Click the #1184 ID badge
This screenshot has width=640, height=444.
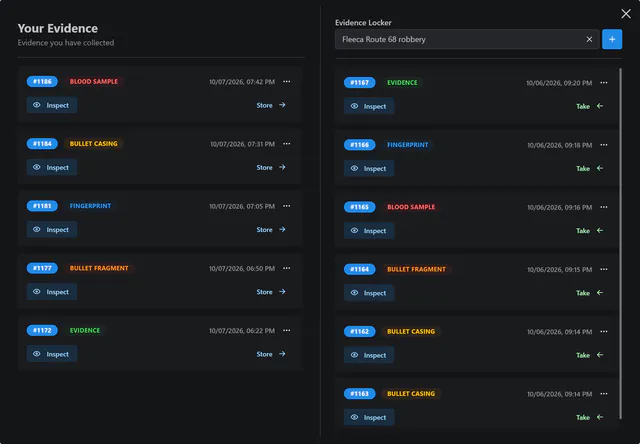[x=42, y=144]
